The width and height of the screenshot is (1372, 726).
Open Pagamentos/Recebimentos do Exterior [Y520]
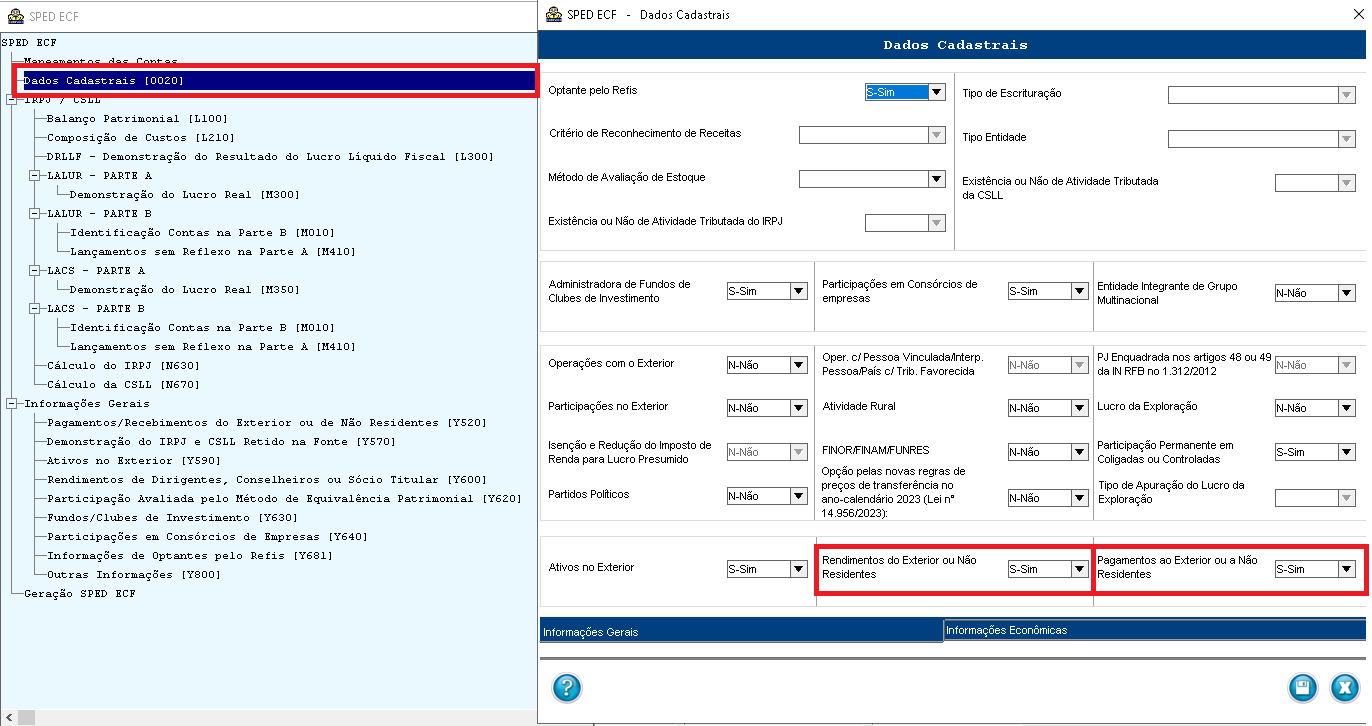tap(267, 423)
